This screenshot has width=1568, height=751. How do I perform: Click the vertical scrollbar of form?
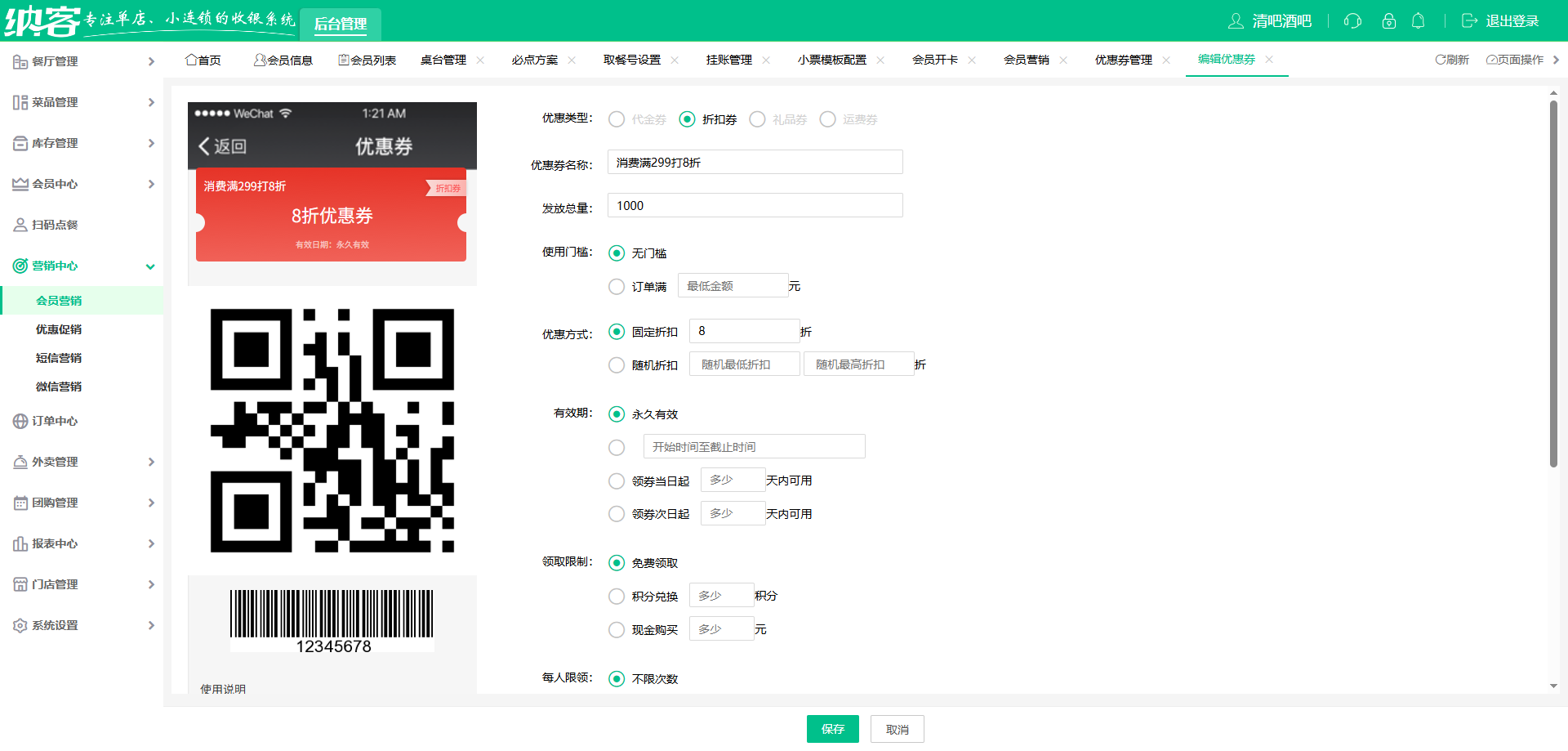click(x=1553, y=284)
